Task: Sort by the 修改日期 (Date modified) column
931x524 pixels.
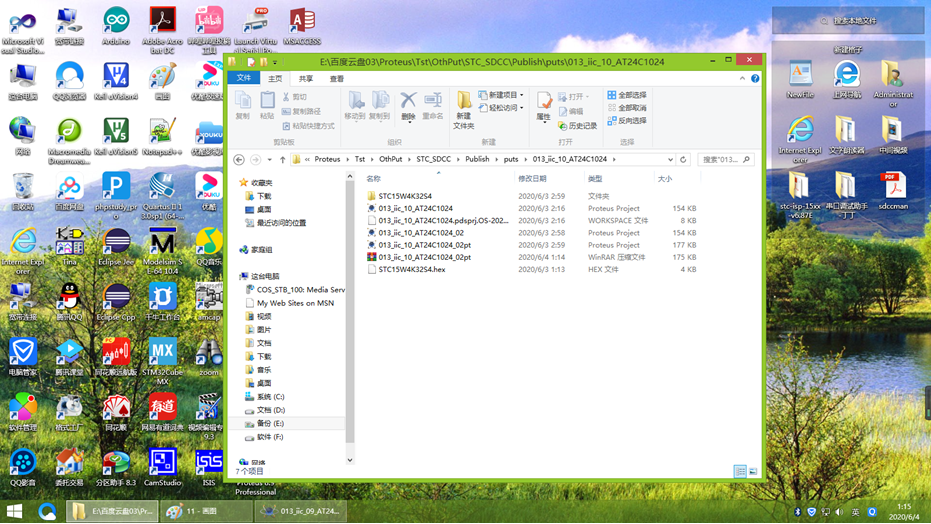Action: pos(532,179)
